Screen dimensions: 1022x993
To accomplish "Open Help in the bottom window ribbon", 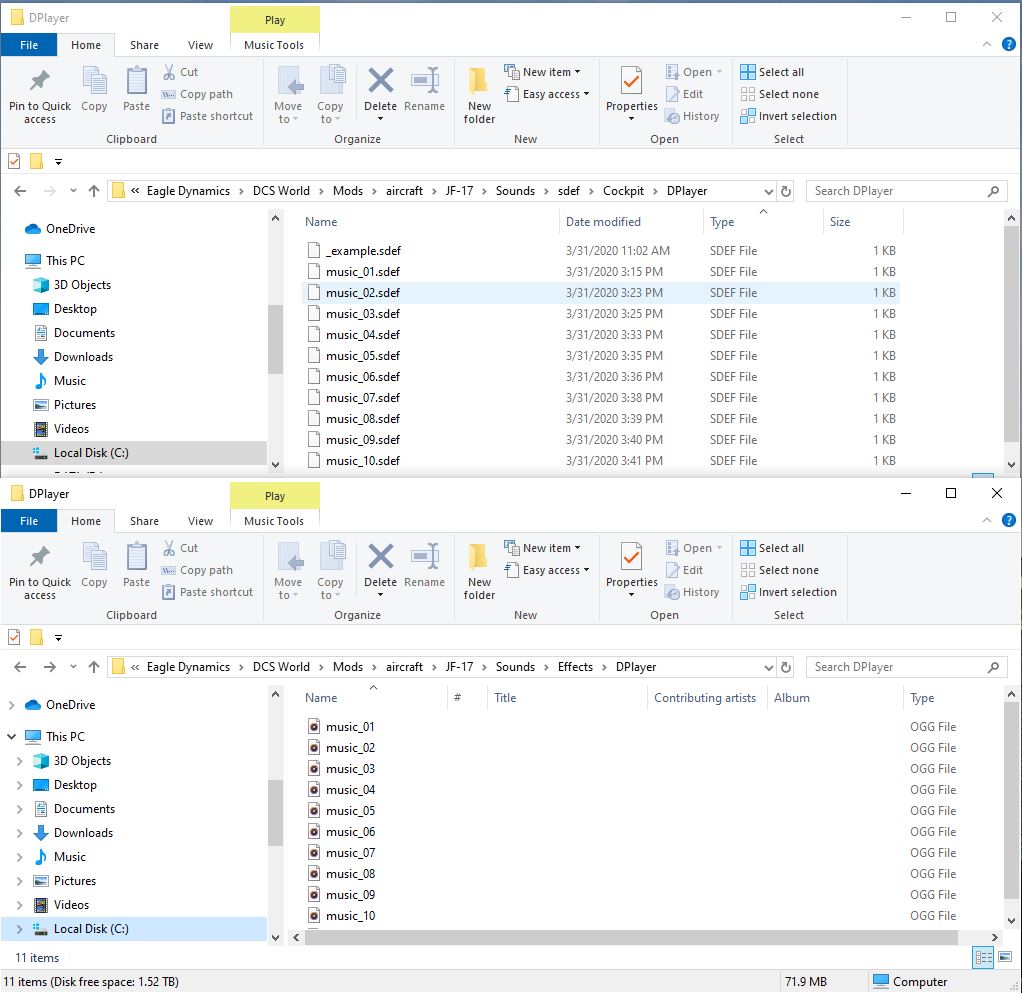I will [1008, 520].
